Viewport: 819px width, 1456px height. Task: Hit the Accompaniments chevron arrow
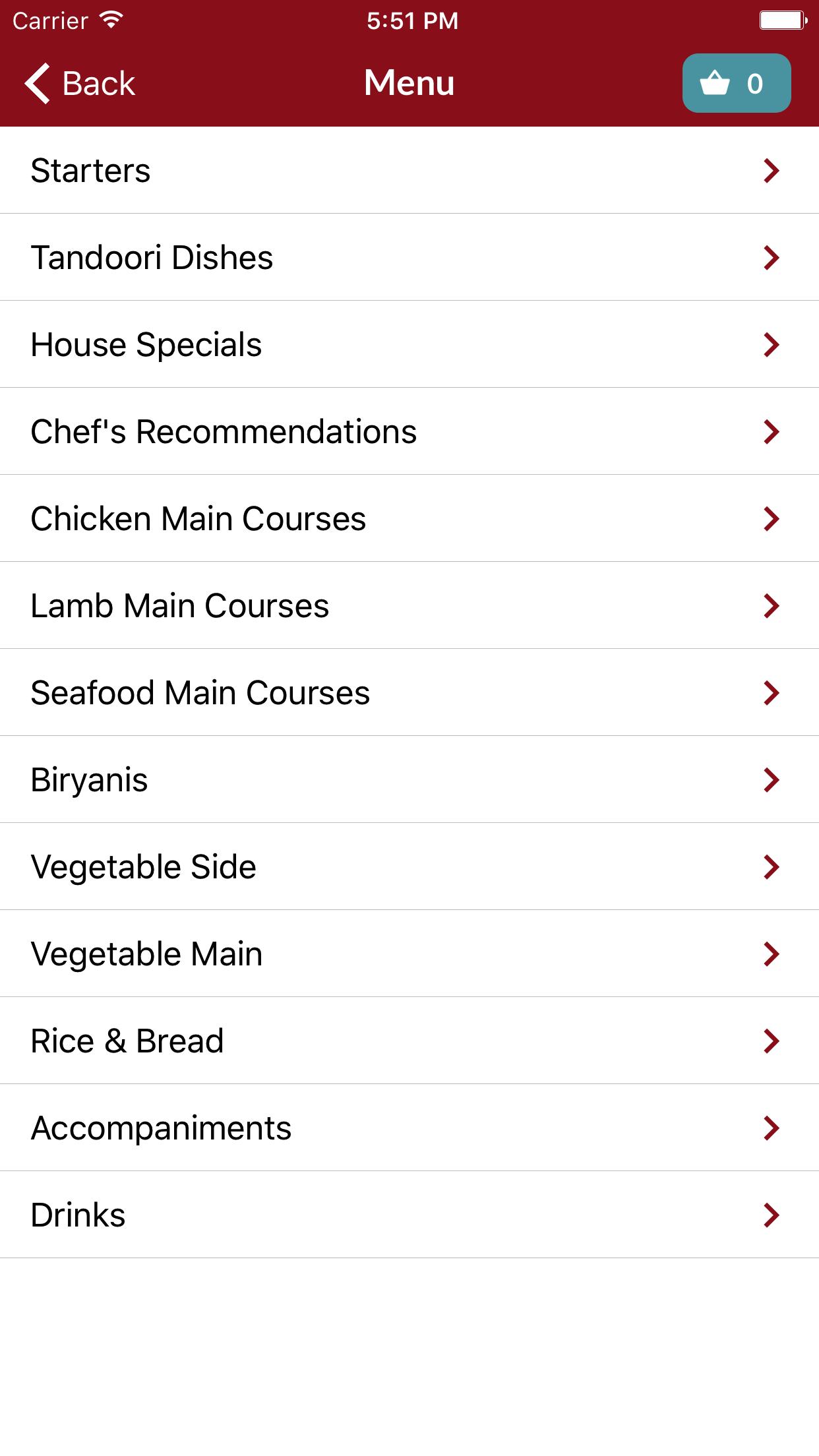tap(771, 1128)
